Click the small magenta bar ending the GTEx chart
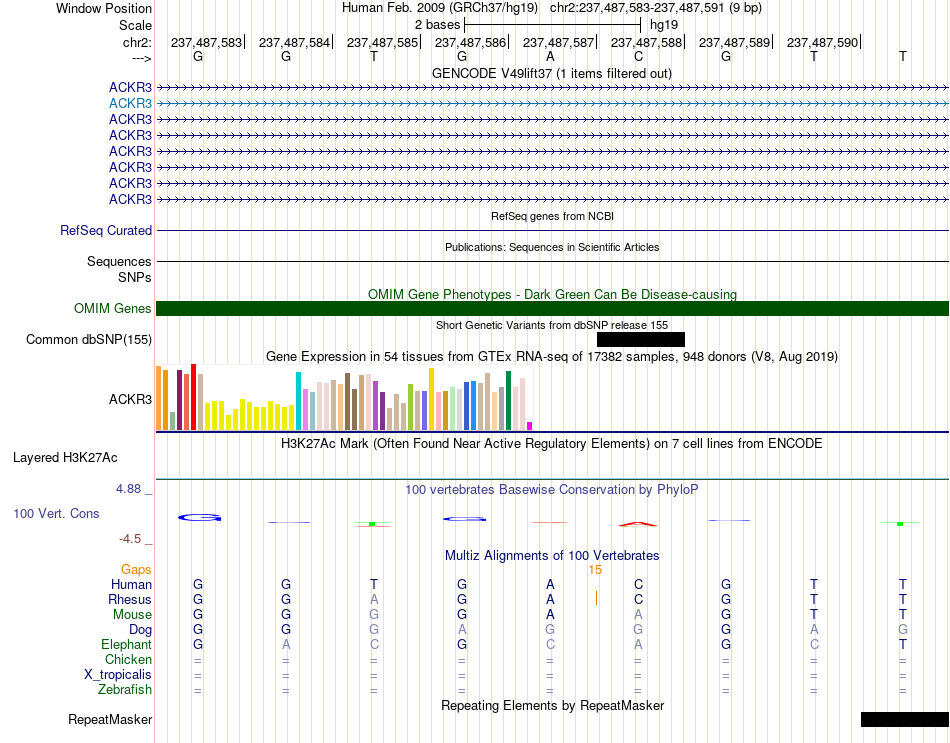The width and height of the screenshot is (950, 743). coord(530,426)
